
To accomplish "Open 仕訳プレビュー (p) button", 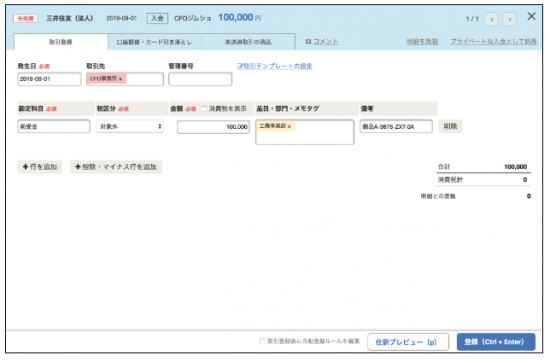I will click(408, 342).
